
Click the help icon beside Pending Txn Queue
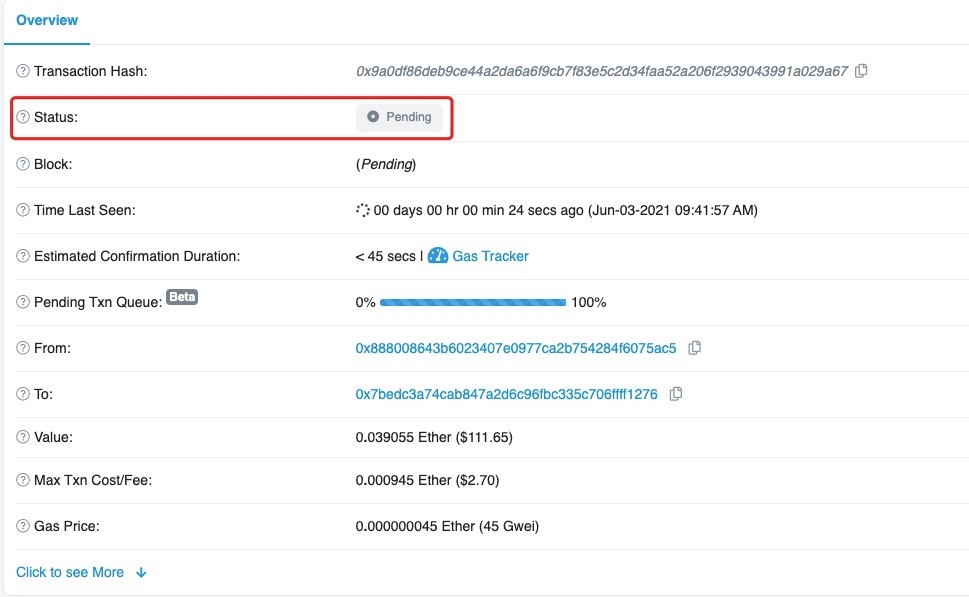pyautogui.click(x=23, y=302)
